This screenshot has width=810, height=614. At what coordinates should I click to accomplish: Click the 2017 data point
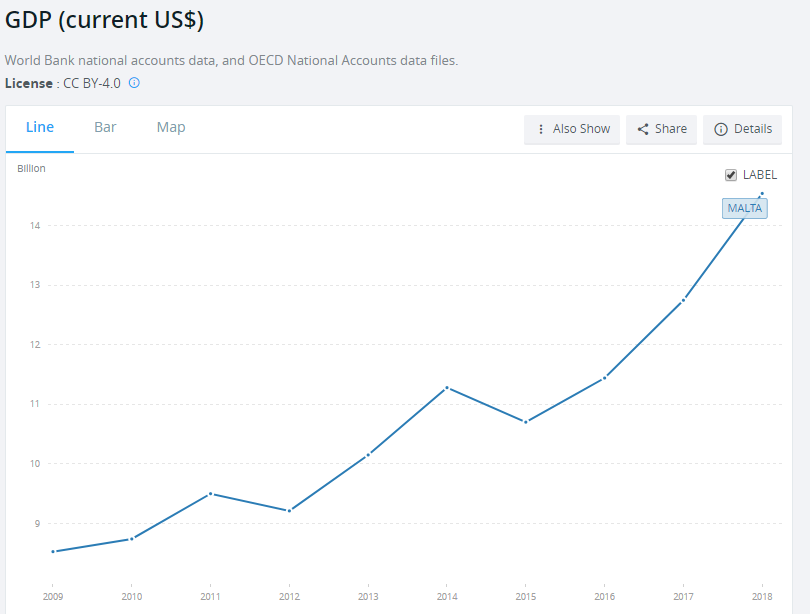pos(683,300)
